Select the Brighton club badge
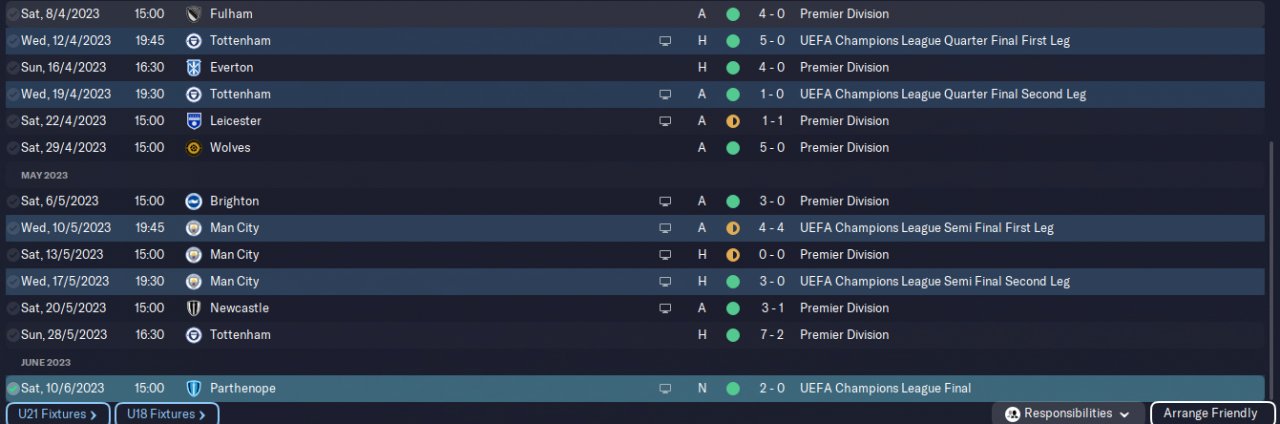1280x424 pixels. click(x=194, y=201)
